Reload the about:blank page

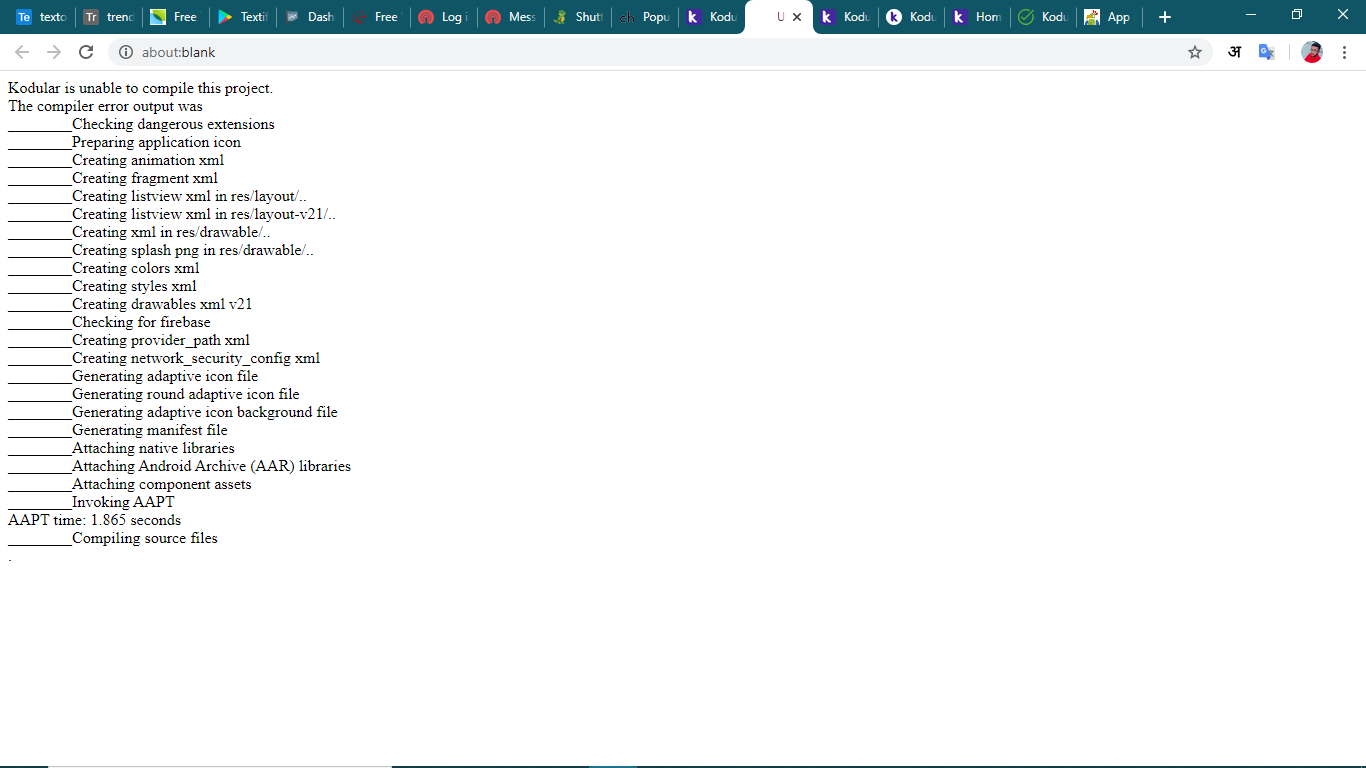point(85,52)
